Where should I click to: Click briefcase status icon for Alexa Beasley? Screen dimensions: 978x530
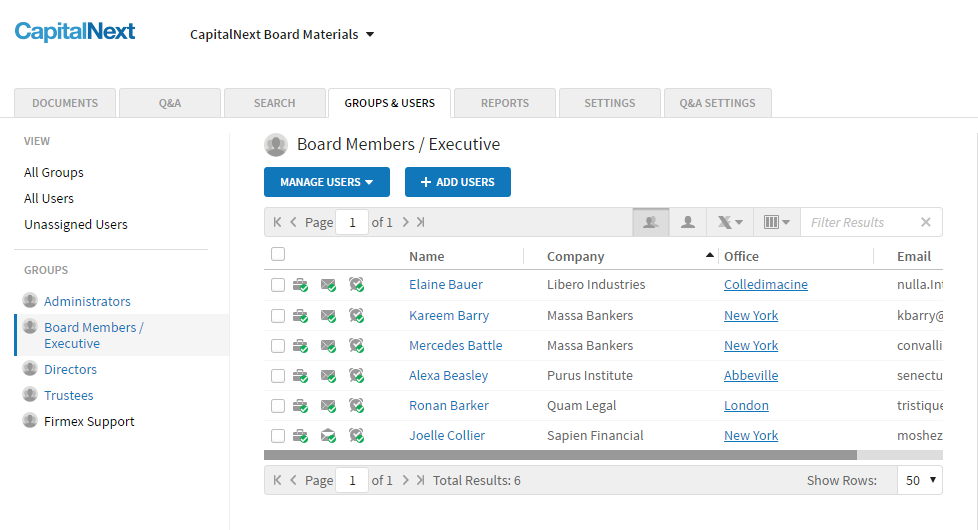coord(300,376)
